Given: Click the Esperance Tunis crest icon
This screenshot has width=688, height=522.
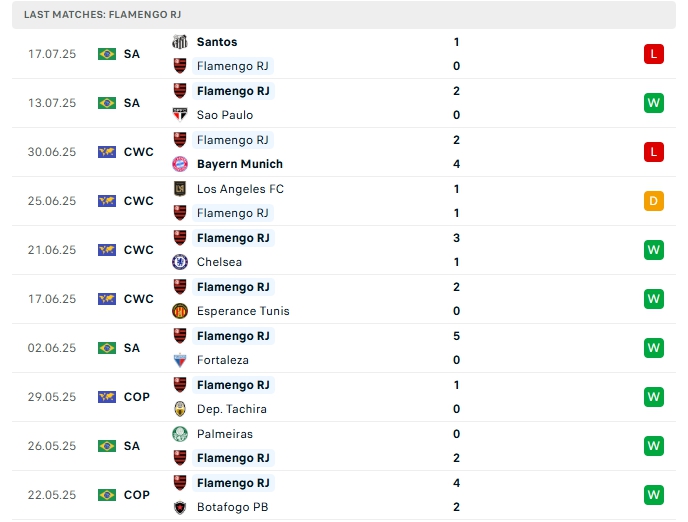Looking at the screenshot, I should [x=180, y=311].
